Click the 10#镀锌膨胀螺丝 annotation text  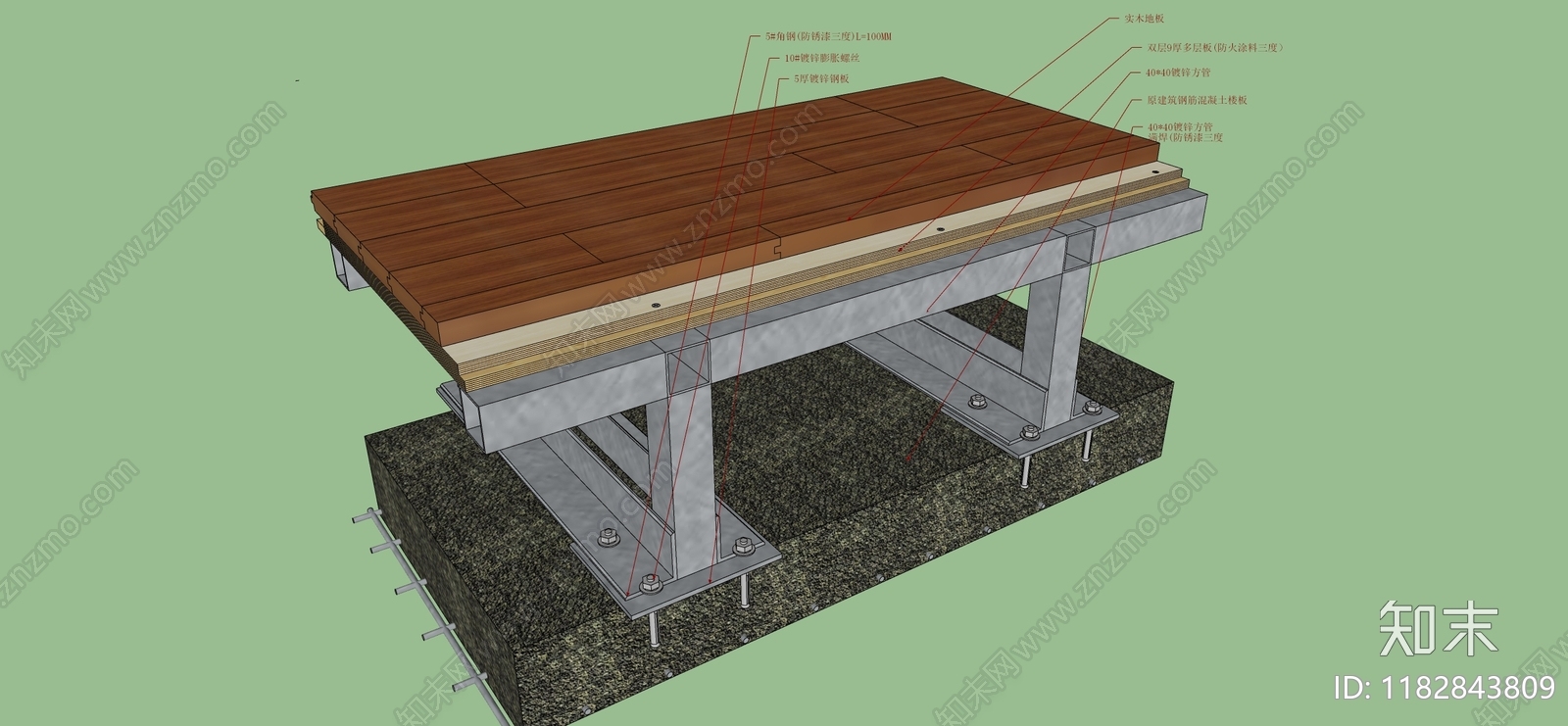[x=821, y=58]
